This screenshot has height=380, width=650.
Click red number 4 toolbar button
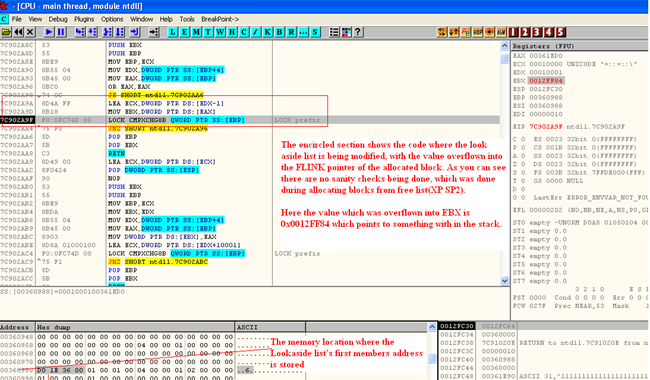(549, 32)
